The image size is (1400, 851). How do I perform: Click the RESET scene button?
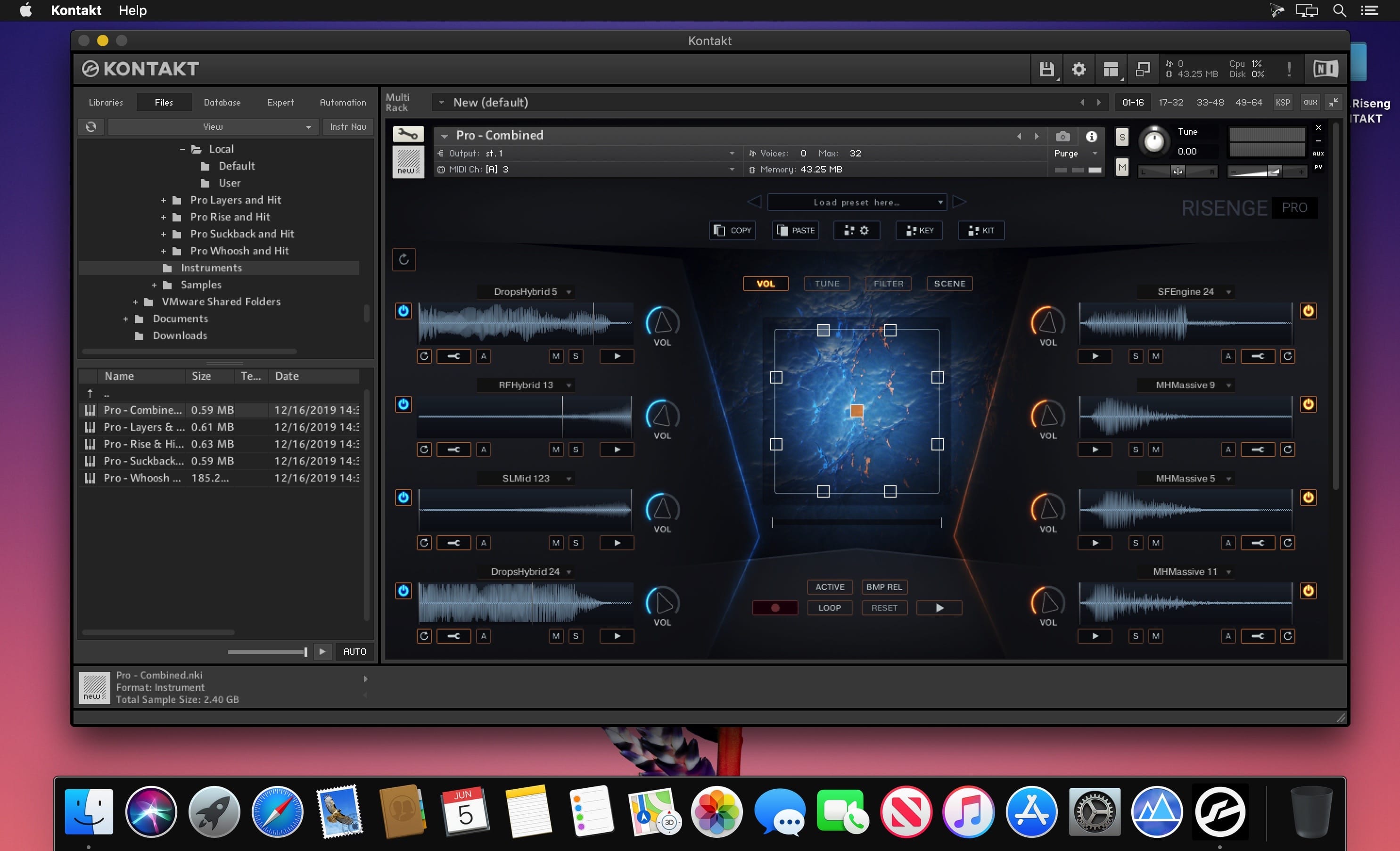pyautogui.click(x=884, y=608)
